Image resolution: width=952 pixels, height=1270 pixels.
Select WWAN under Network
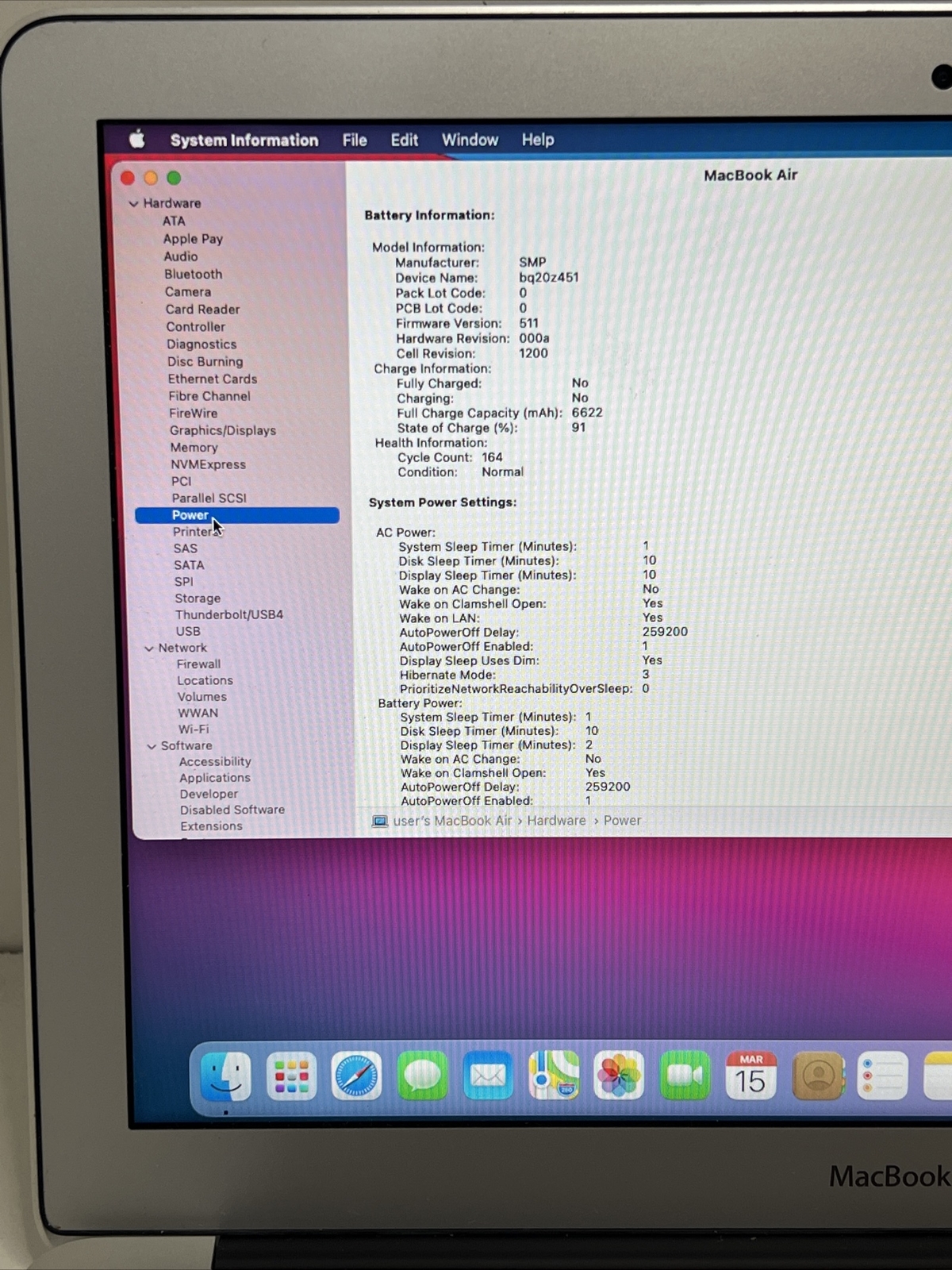pyautogui.click(x=198, y=714)
